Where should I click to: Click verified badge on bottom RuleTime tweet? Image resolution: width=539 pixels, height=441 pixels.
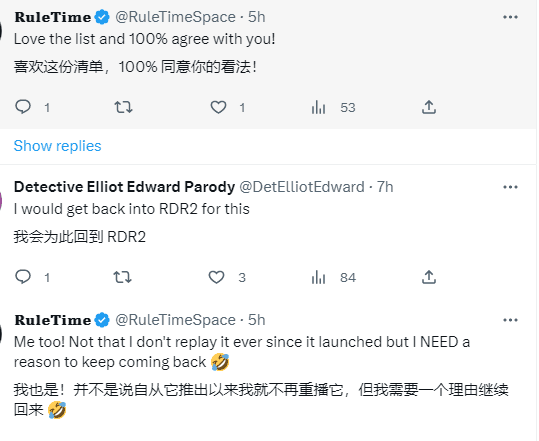pos(102,320)
